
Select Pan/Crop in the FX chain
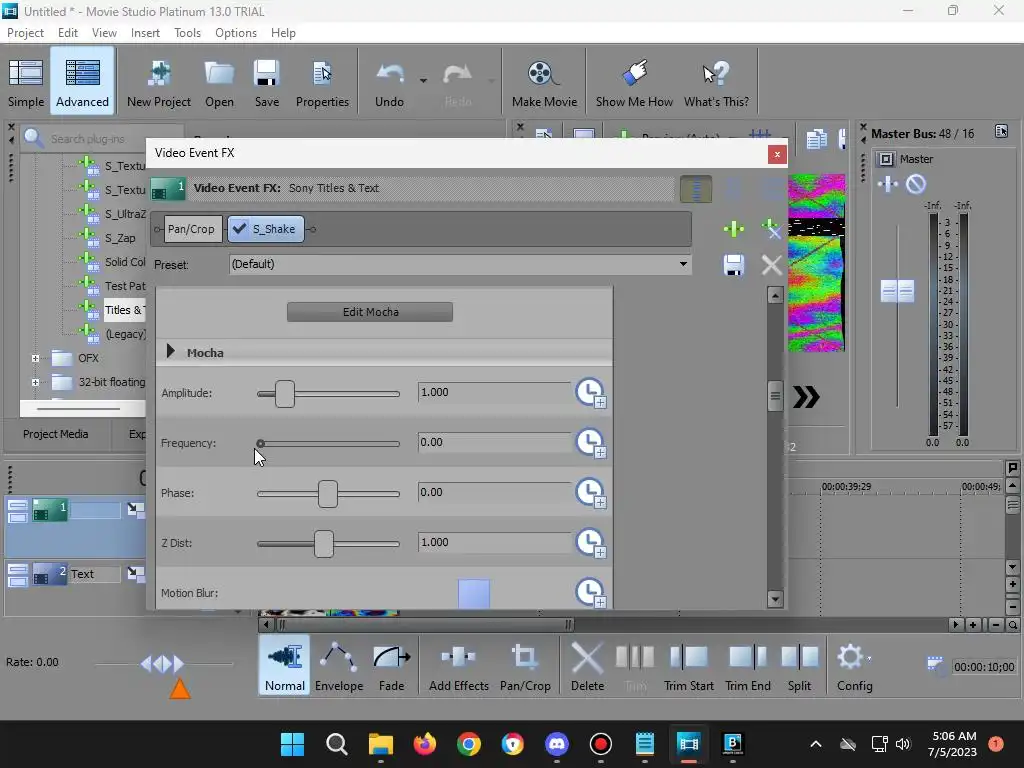tap(191, 229)
